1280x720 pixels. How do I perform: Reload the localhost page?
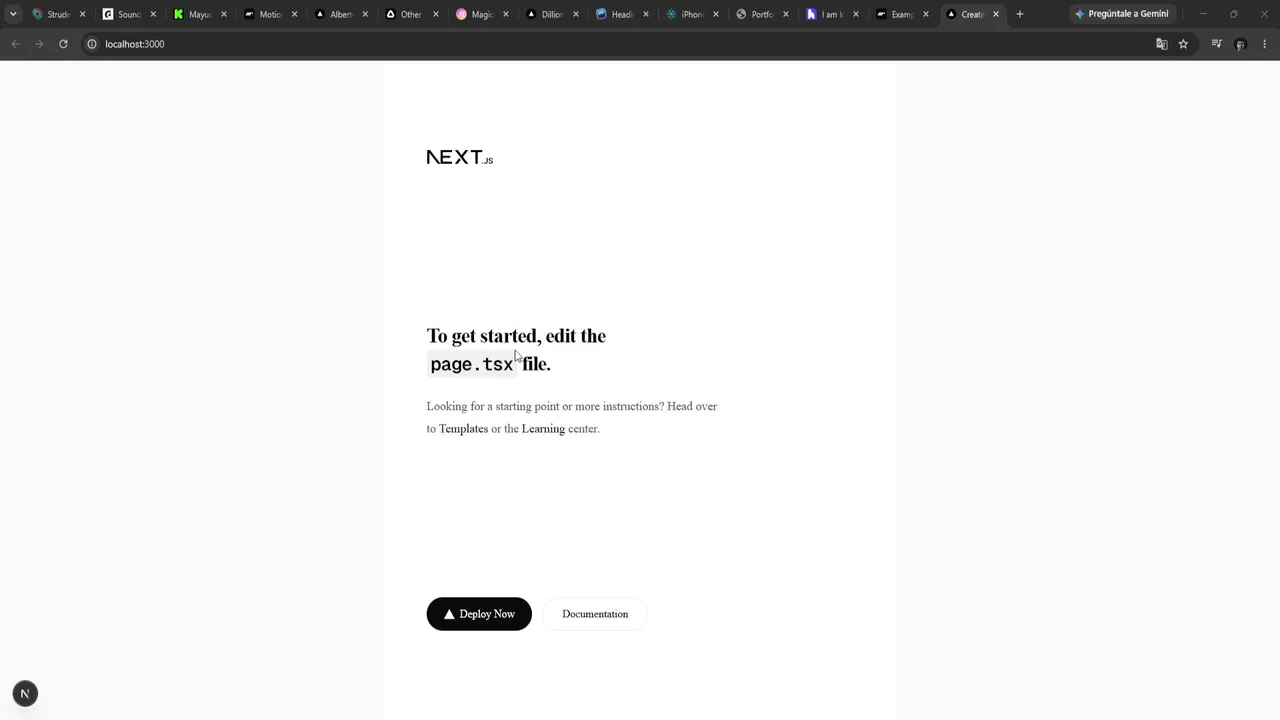[x=63, y=44]
